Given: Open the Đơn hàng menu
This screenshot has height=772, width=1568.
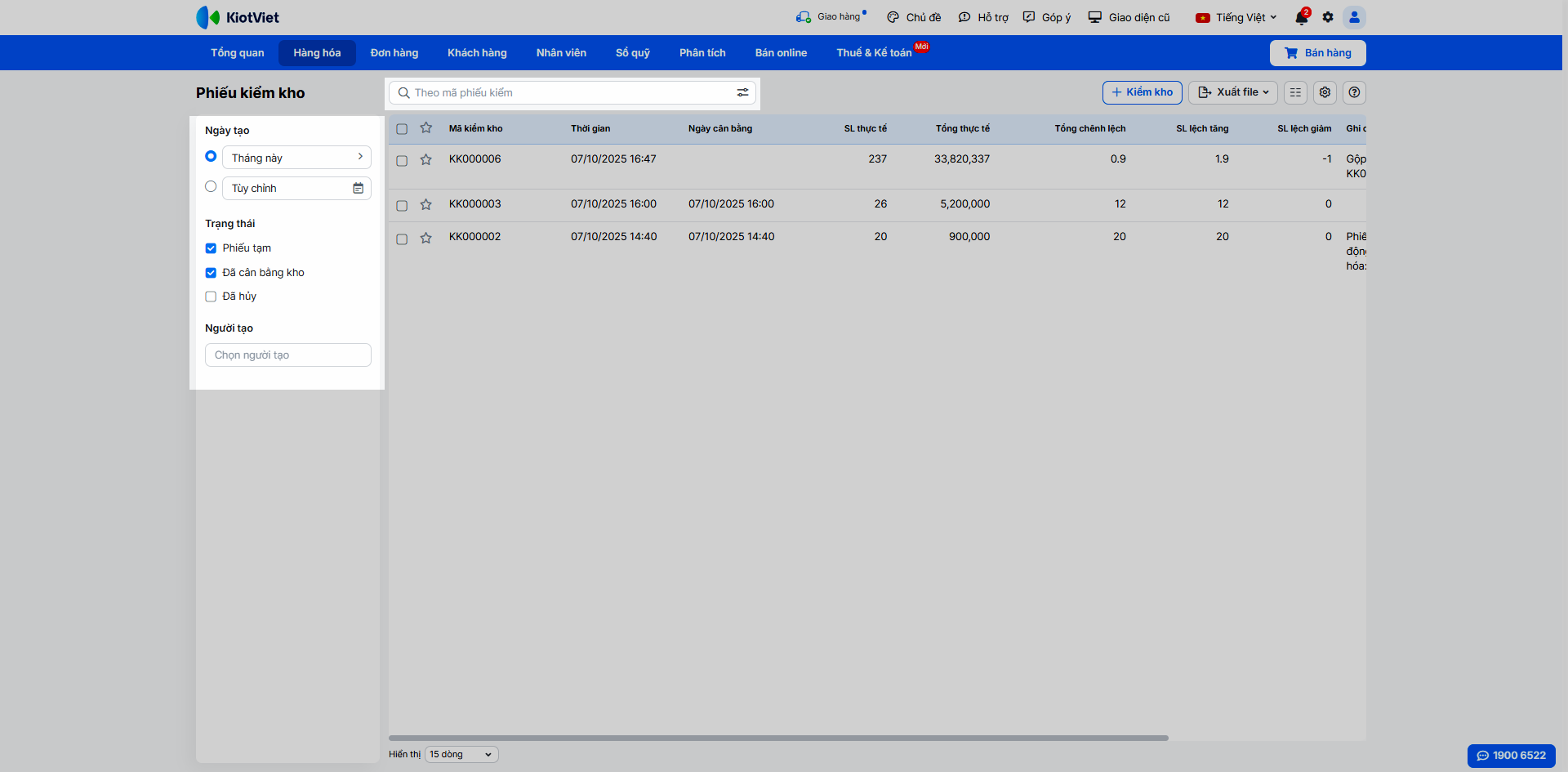Looking at the screenshot, I should (394, 53).
